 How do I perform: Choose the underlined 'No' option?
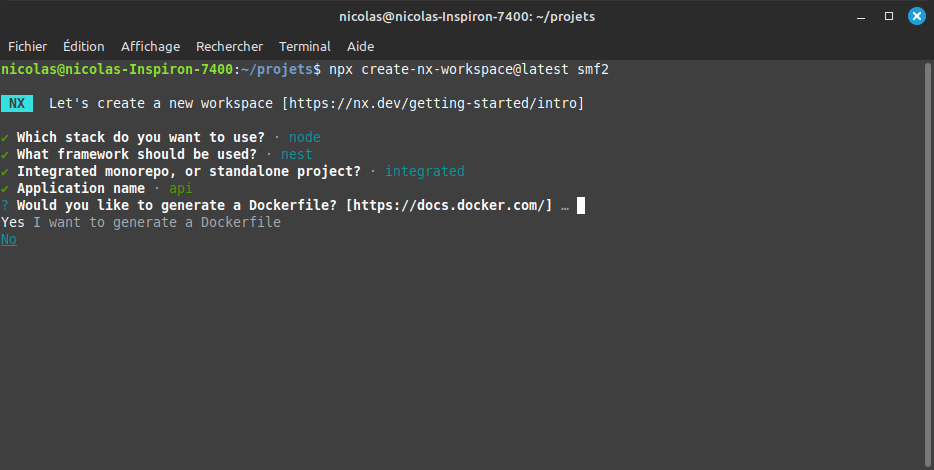click(9, 239)
